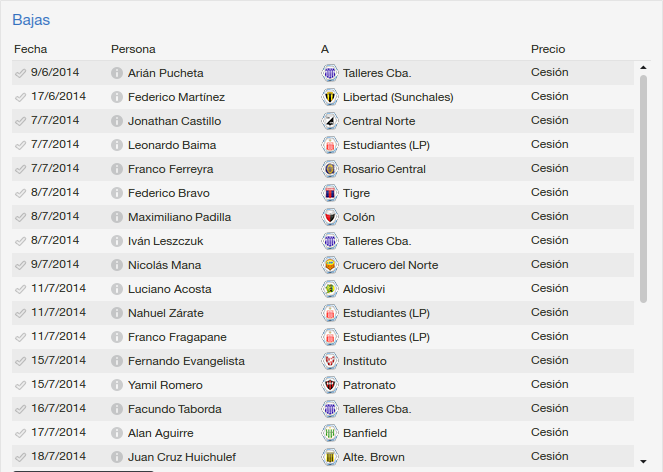Open Luciano Acosta player profile

click(170, 289)
